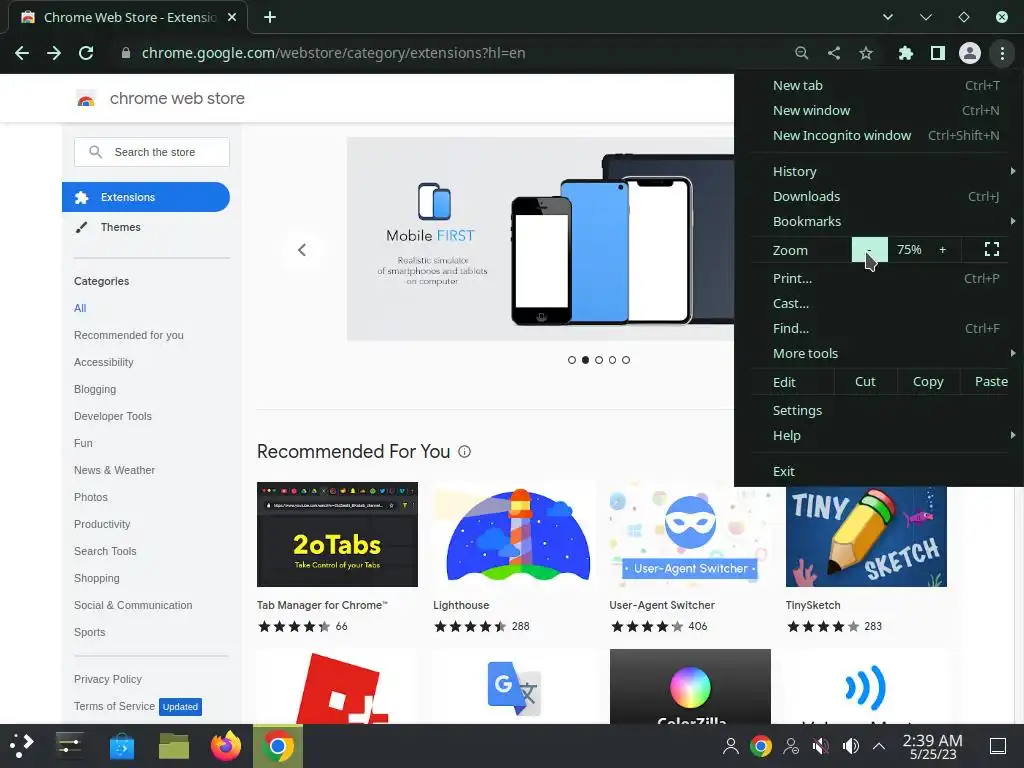1024x768 pixels.
Task: Click the Copy button in Edit row
Action: pos(928,382)
